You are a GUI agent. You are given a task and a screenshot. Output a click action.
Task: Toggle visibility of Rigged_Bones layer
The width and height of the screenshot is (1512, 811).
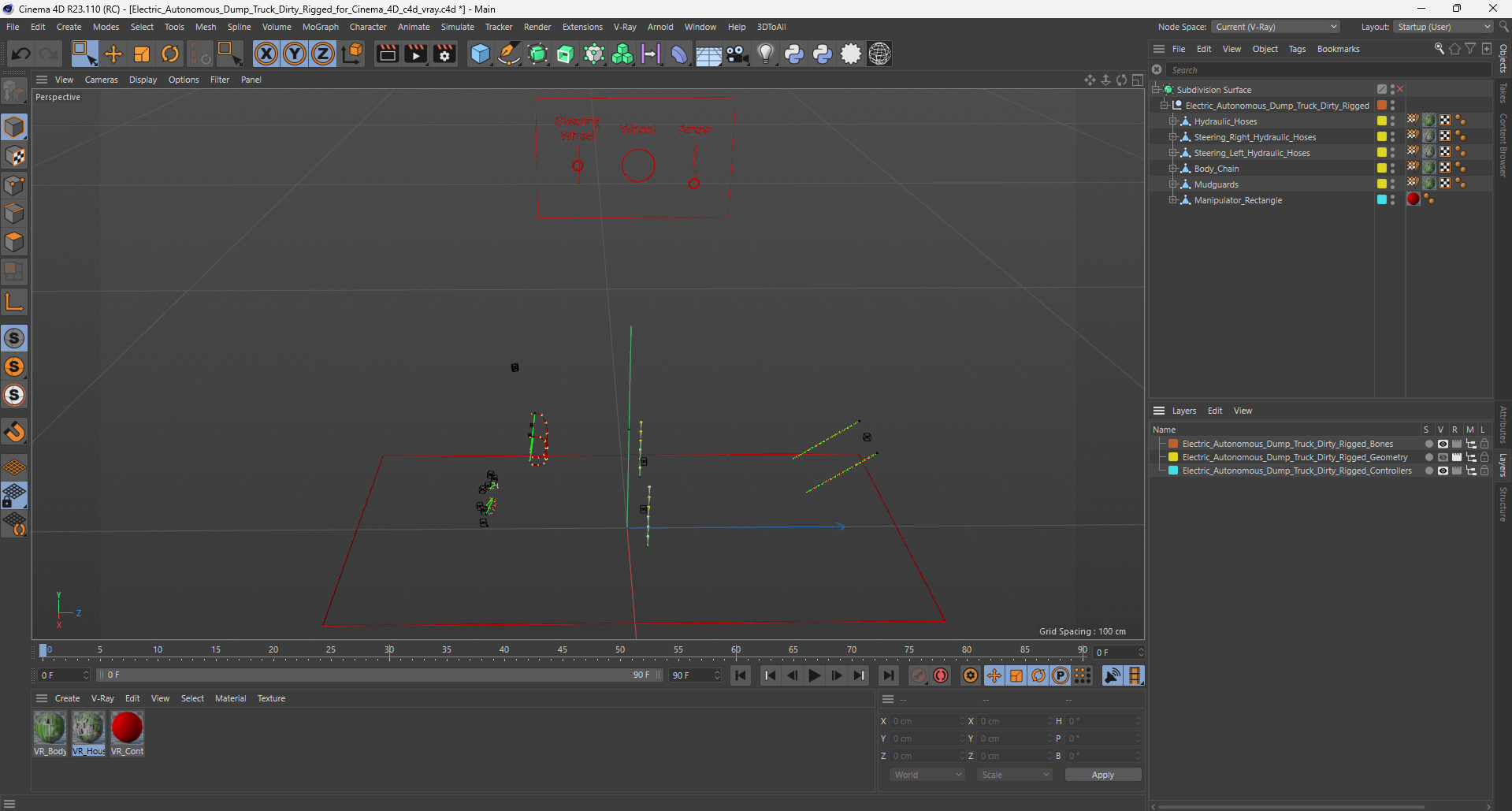pos(1443,444)
